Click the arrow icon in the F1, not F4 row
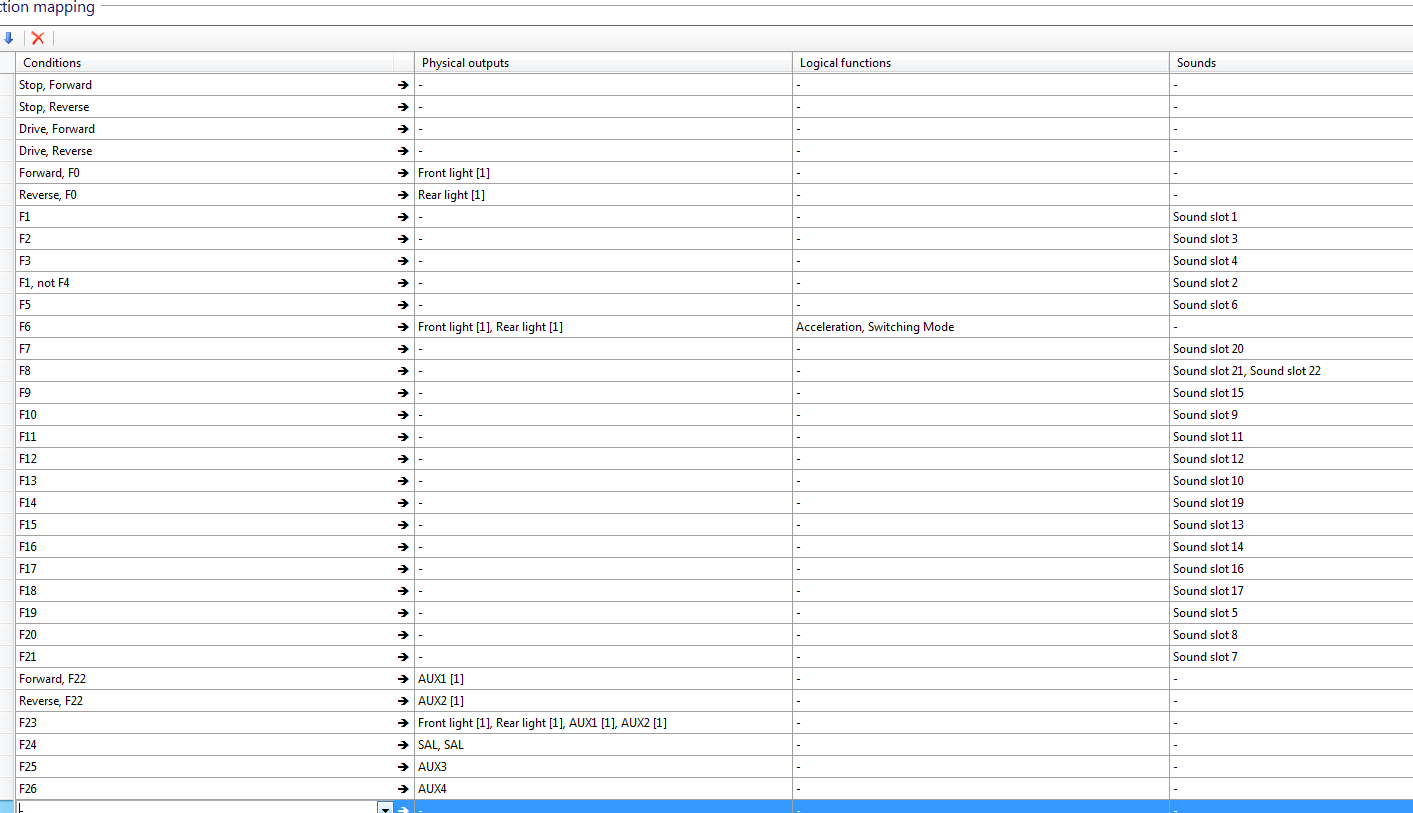Image resolution: width=1413 pixels, height=813 pixels. coord(402,283)
